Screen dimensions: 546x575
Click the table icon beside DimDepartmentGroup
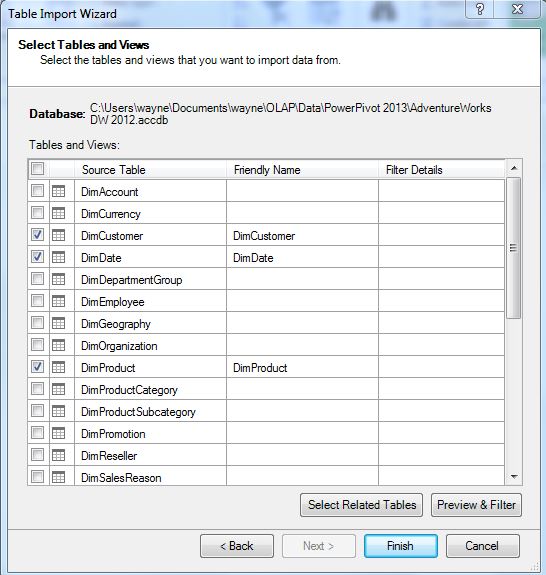pos(58,279)
